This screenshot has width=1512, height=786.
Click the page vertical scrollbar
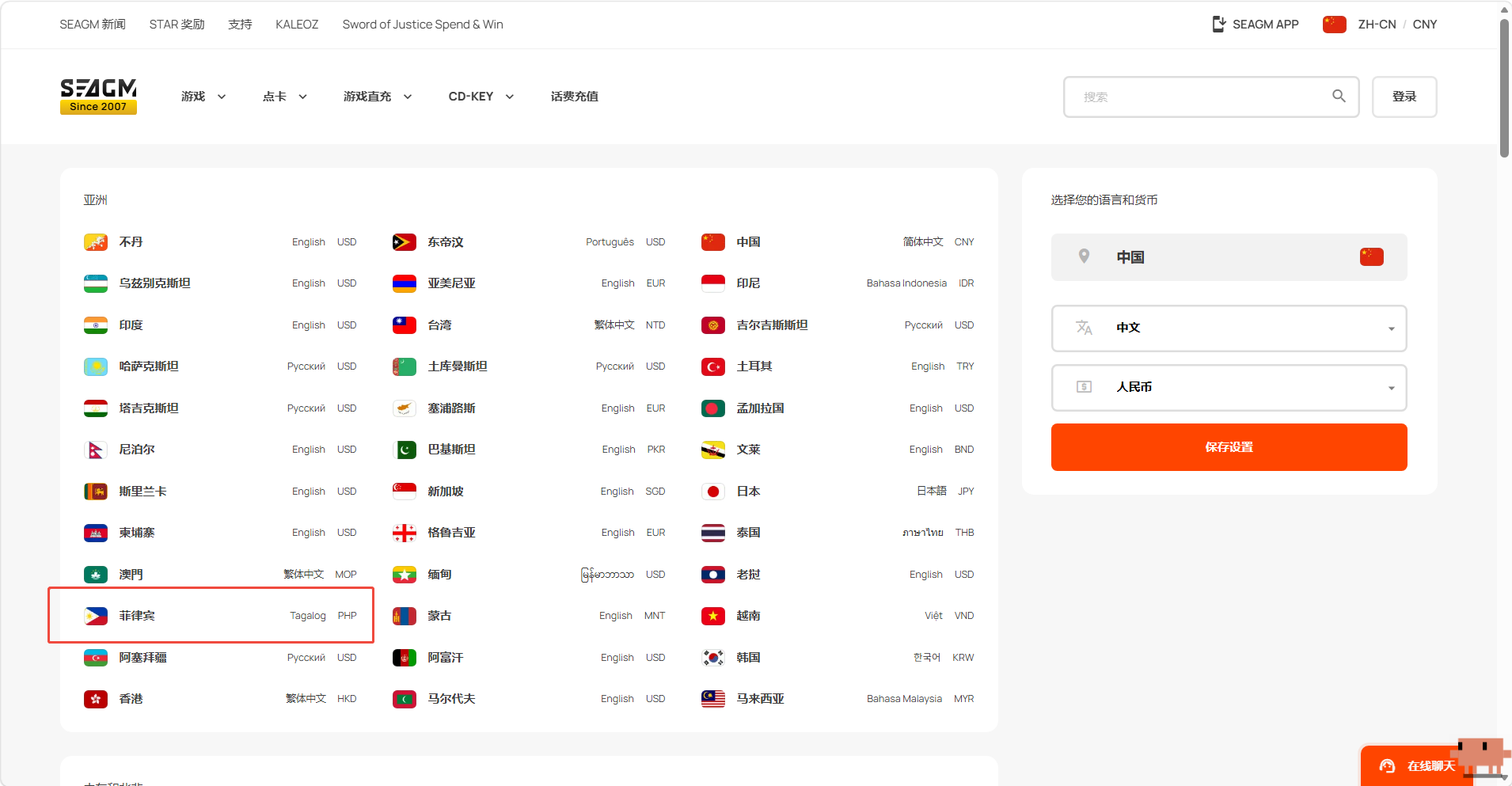click(1504, 87)
